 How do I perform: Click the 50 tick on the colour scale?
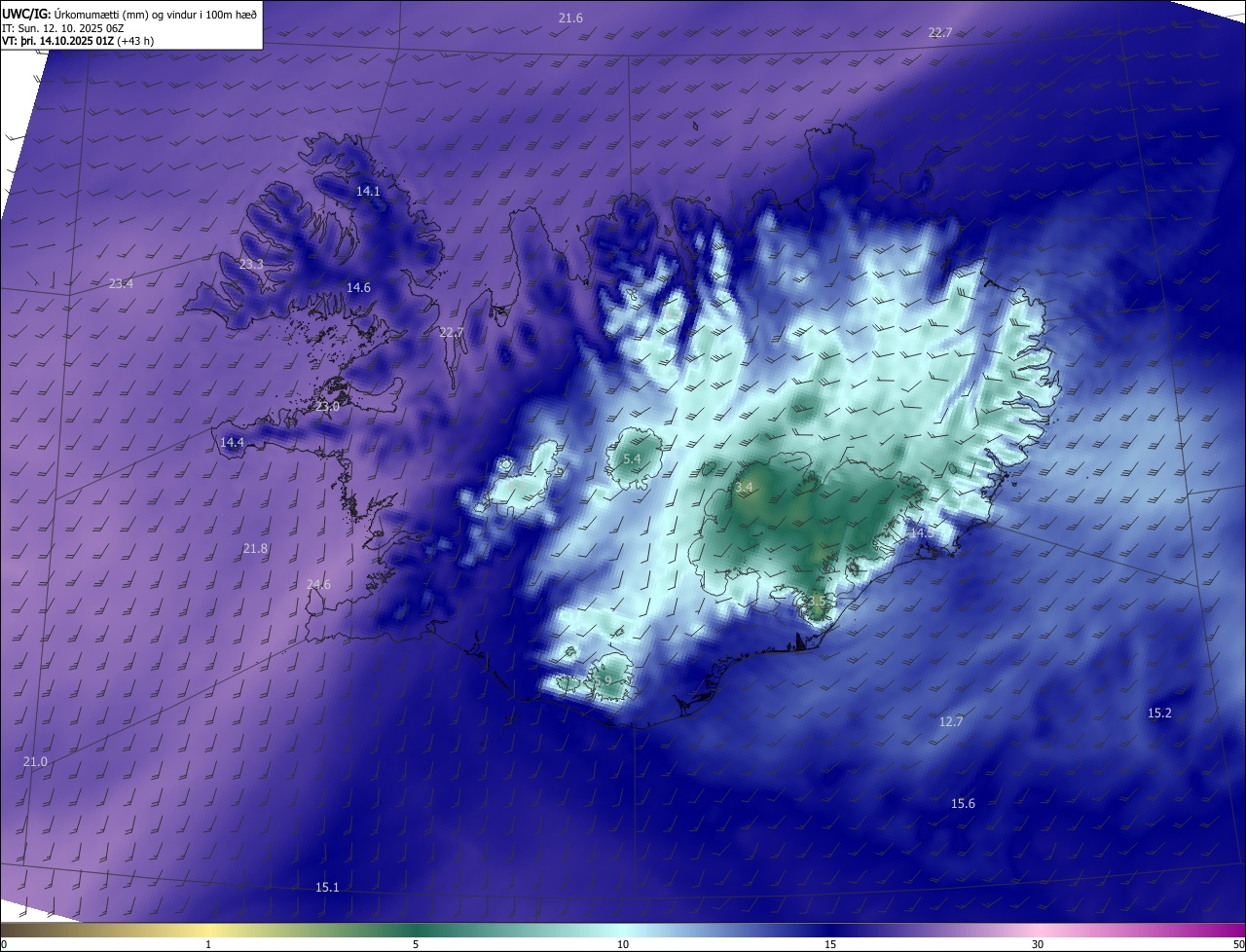click(x=1238, y=944)
